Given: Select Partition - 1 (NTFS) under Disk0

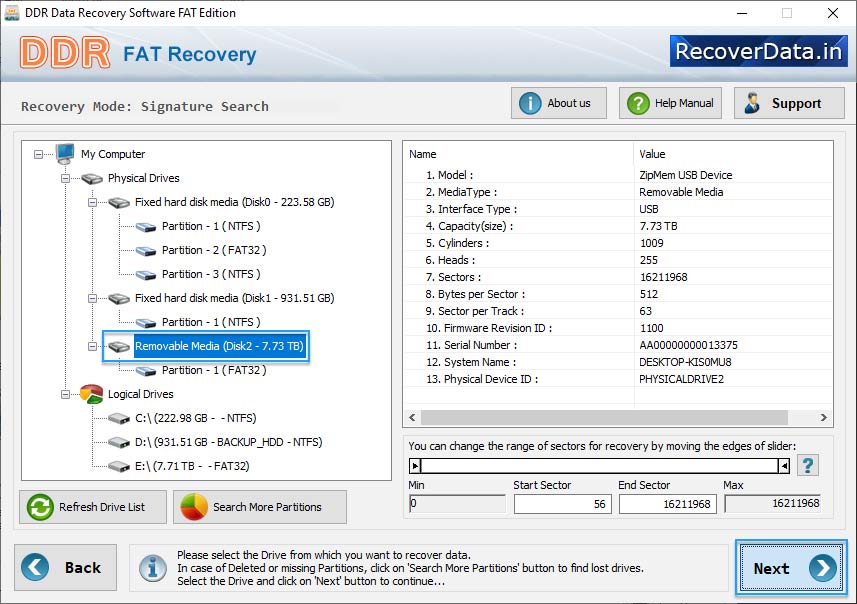Looking at the screenshot, I should [x=211, y=226].
